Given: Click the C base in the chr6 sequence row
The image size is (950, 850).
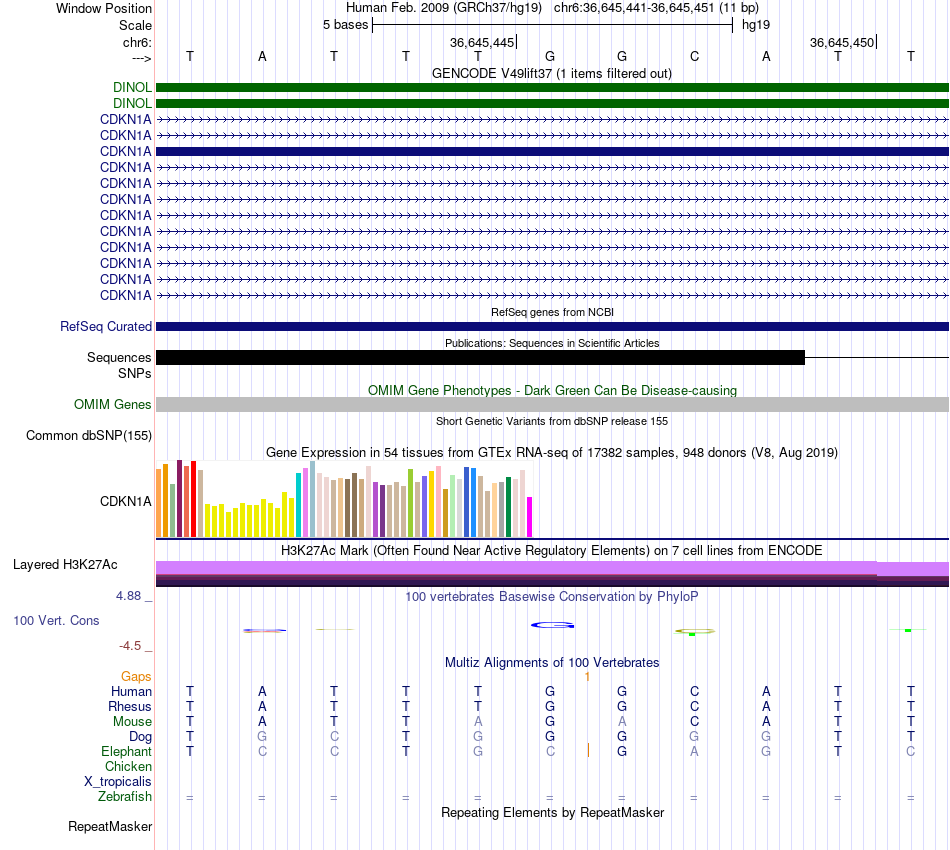Looking at the screenshot, I should click(x=694, y=56).
